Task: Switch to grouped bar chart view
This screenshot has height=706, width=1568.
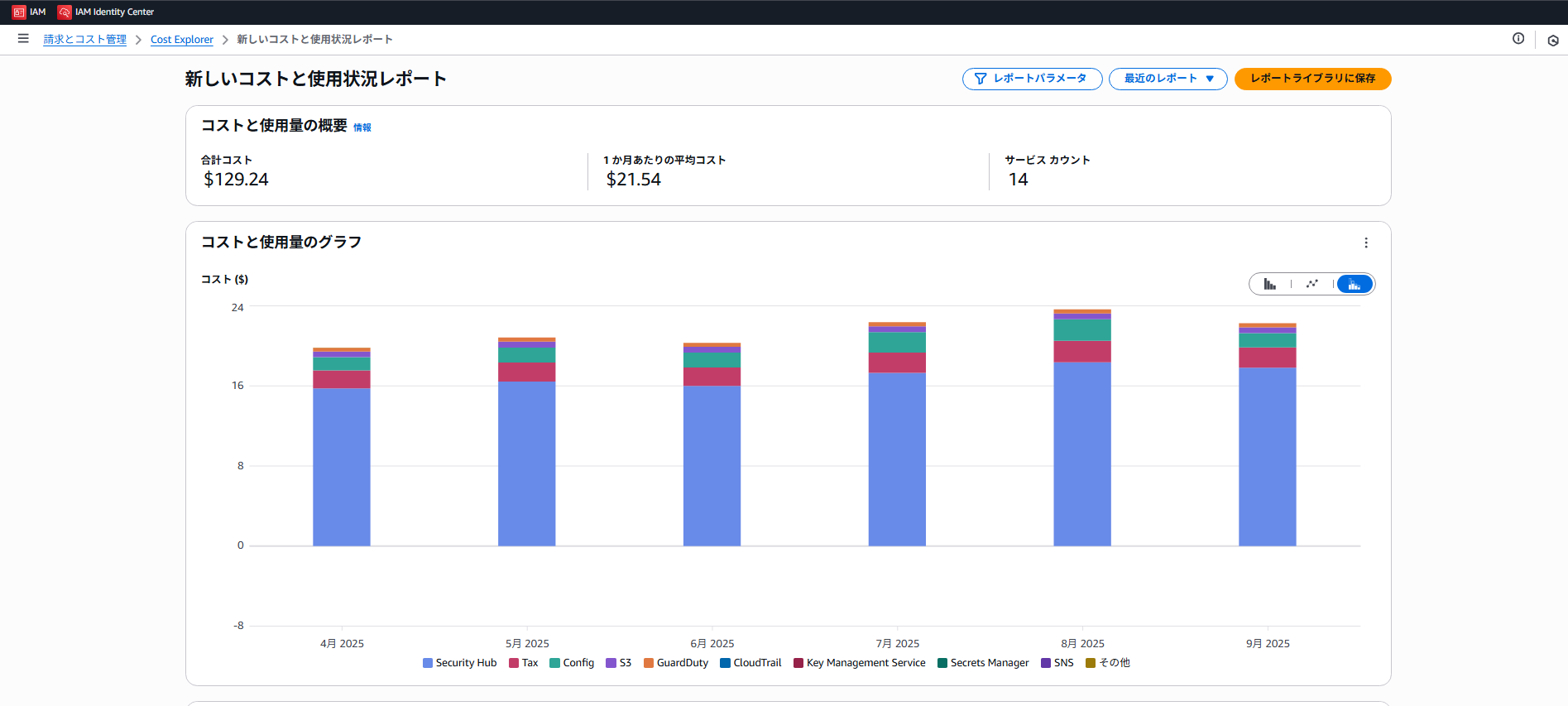Action: pyautogui.click(x=1269, y=284)
